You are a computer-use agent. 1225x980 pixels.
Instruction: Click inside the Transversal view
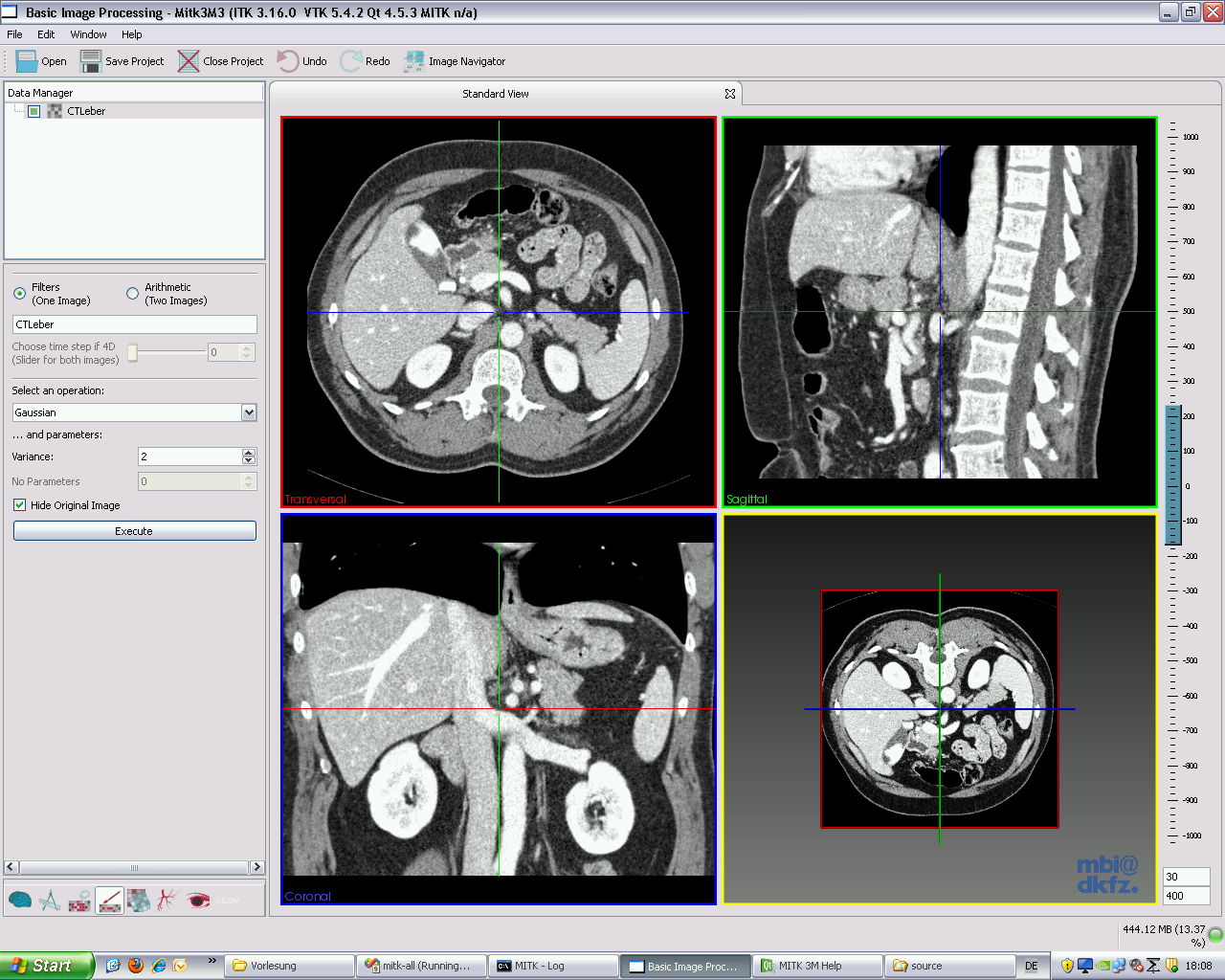(499, 312)
